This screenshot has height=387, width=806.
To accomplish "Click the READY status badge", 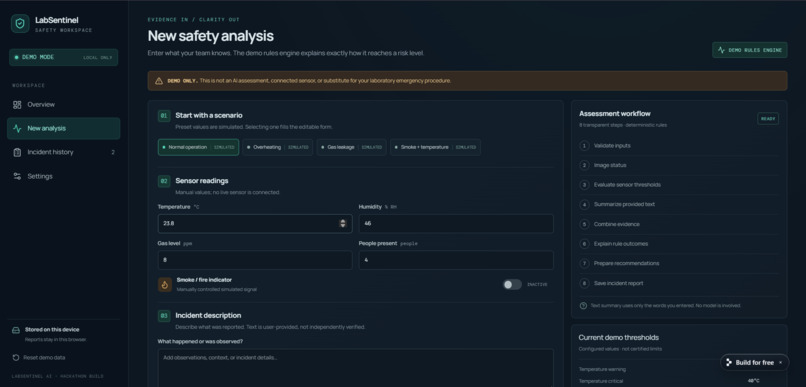I will coord(768,119).
